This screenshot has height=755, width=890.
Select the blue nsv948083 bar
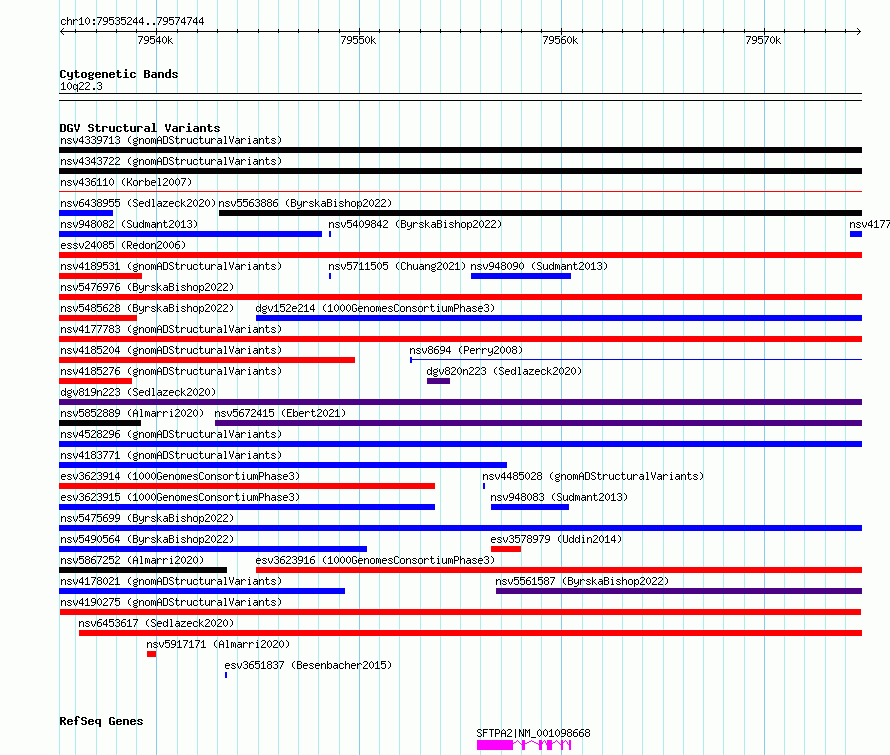pos(530,507)
